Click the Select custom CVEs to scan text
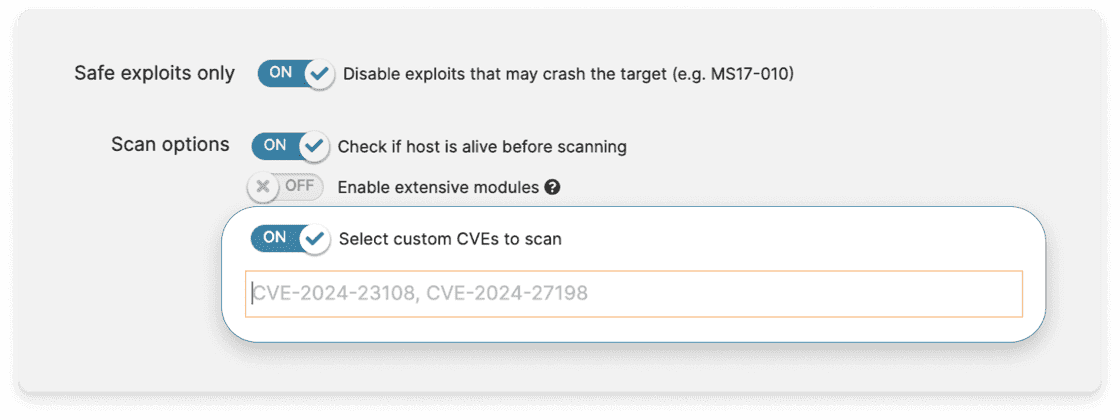Viewport: 1120px width, 420px height. [450, 239]
